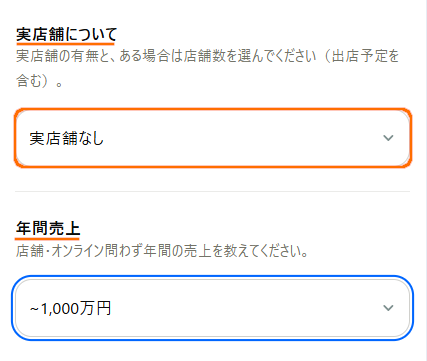Click the 含む）。 text on the second line
Image resolution: width=427 pixels, height=361 pixels.
[40, 81]
